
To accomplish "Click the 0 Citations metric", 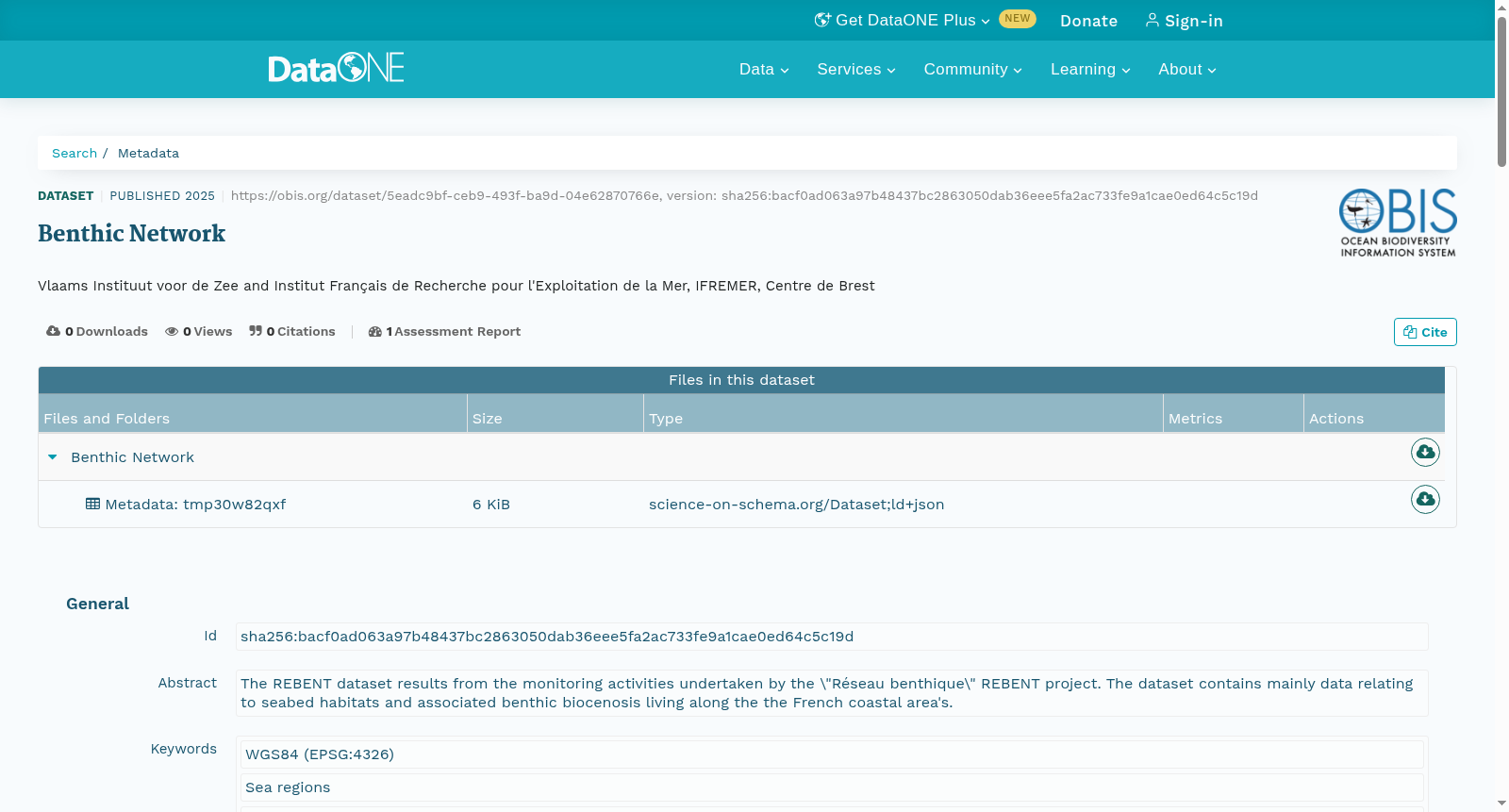I will [x=292, y=331].
